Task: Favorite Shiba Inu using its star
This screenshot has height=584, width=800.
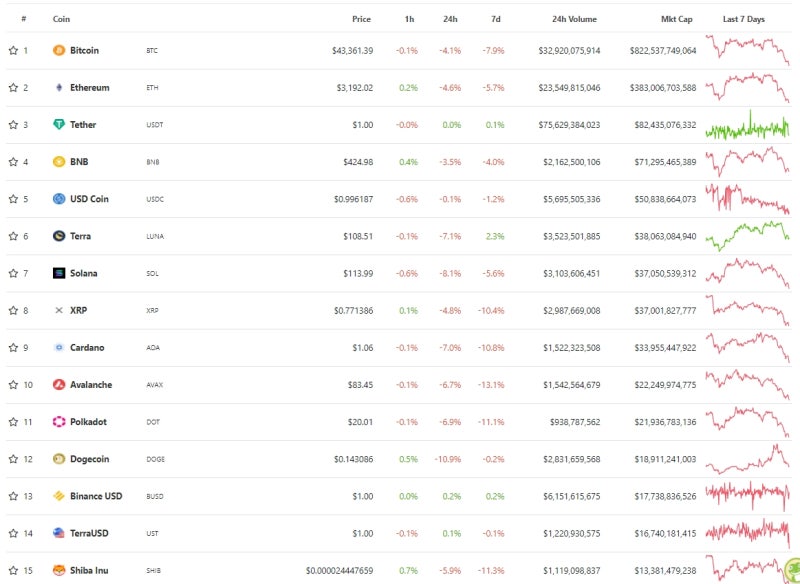Action: tap(13, 570)
